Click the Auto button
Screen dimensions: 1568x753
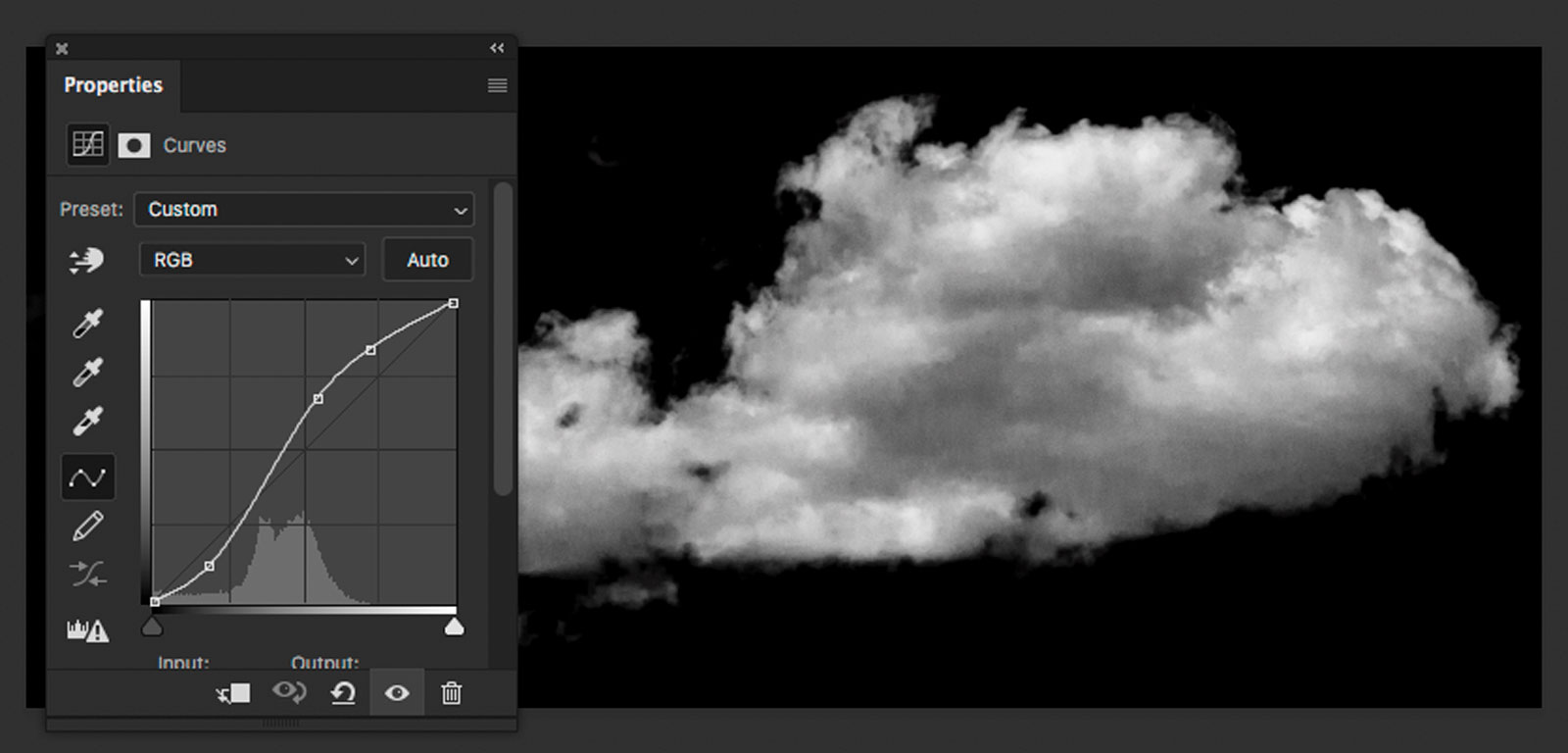click(427, 260)
